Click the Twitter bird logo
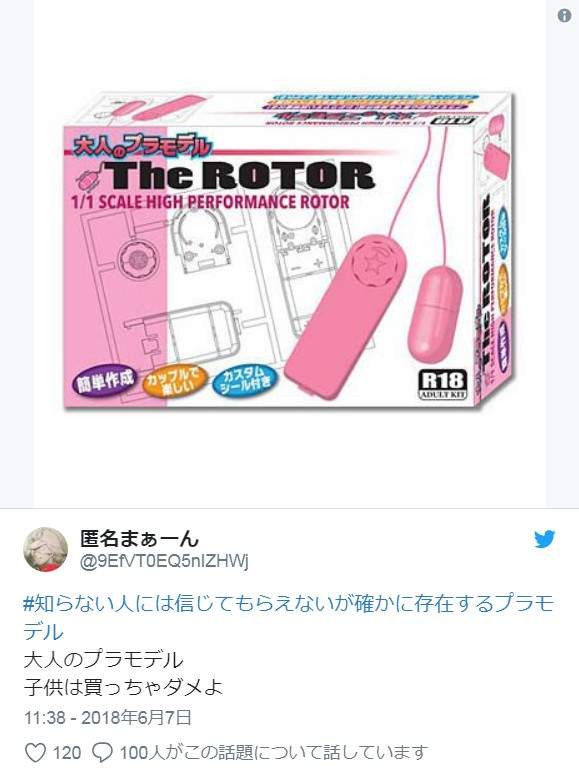 pos(545,539)
